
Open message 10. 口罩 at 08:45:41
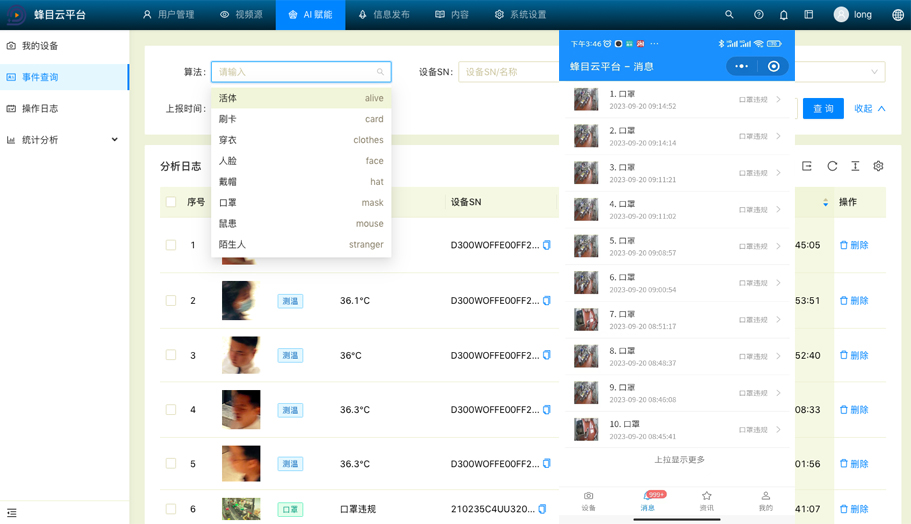click(677, 430)
